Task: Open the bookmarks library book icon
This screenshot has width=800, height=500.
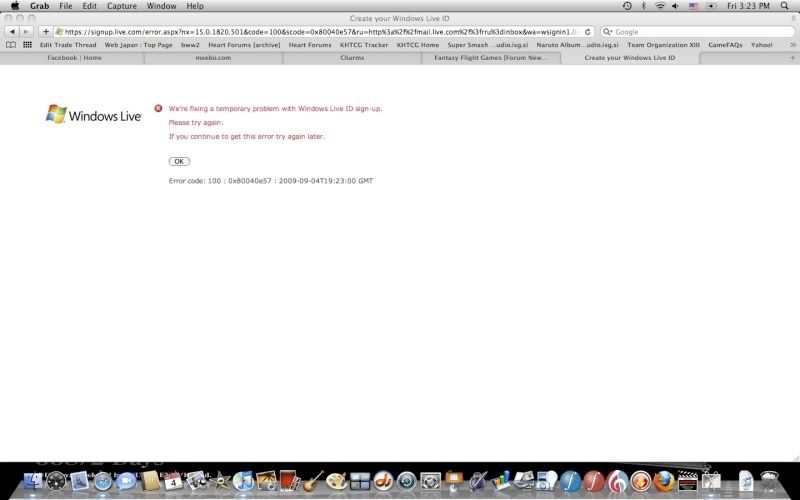Action: click(12, 45)
